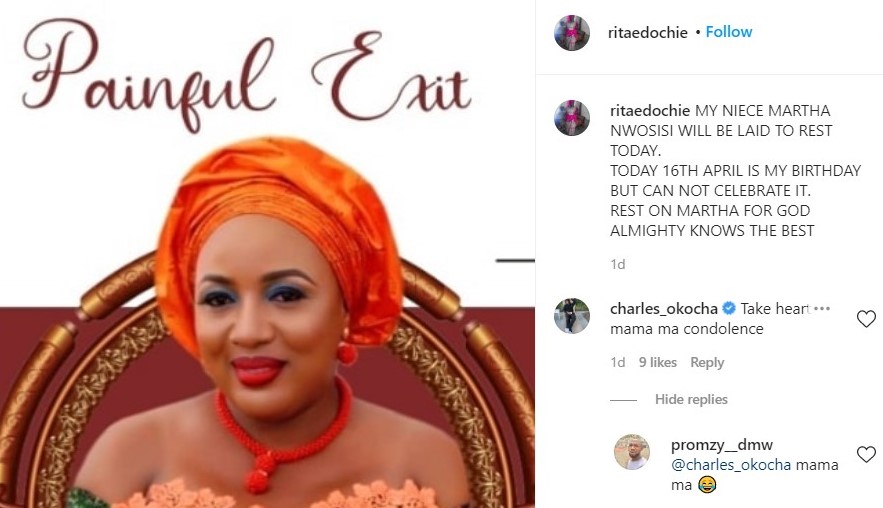Open promzy__dmw's profile avatar

(x=632, y=452)
